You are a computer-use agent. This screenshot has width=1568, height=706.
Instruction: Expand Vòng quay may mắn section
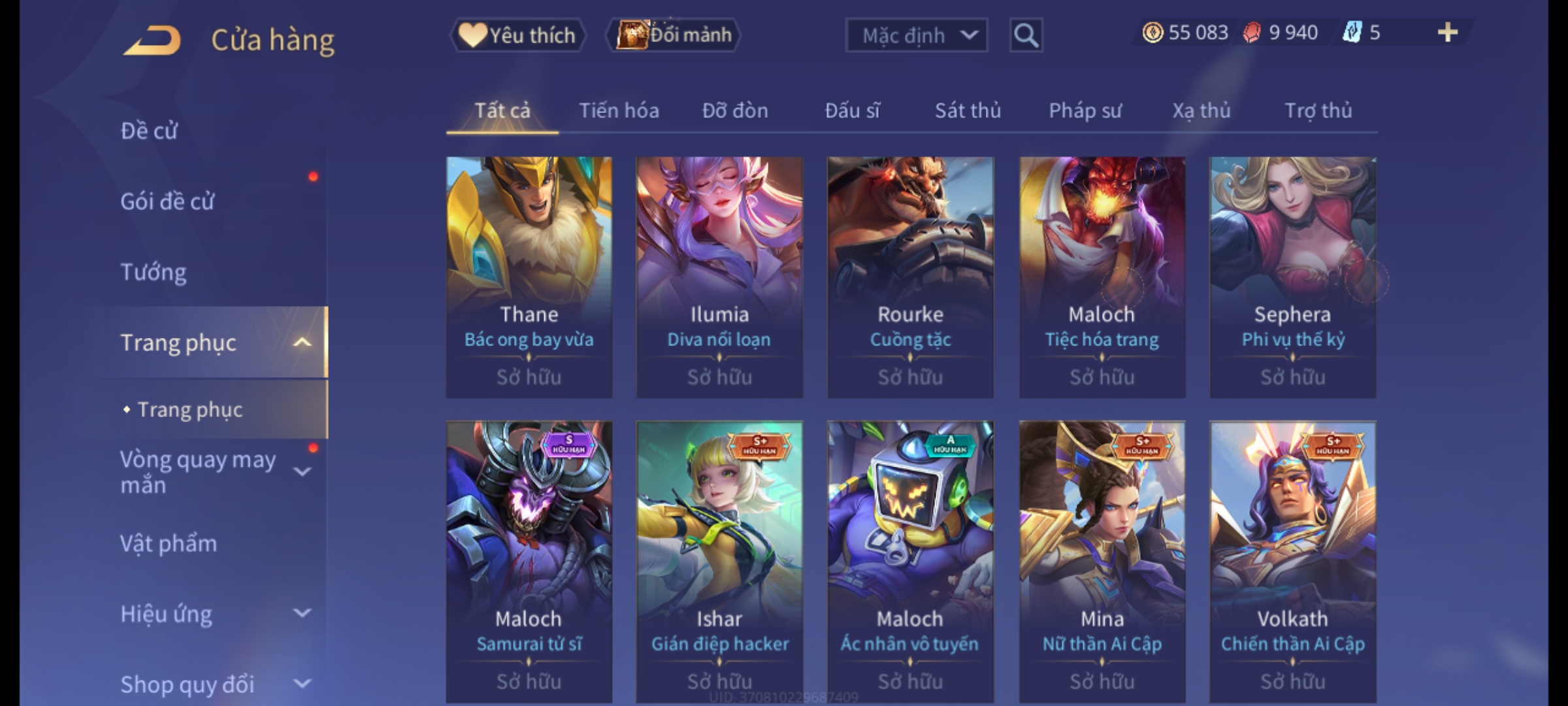[x=302, y=471]
